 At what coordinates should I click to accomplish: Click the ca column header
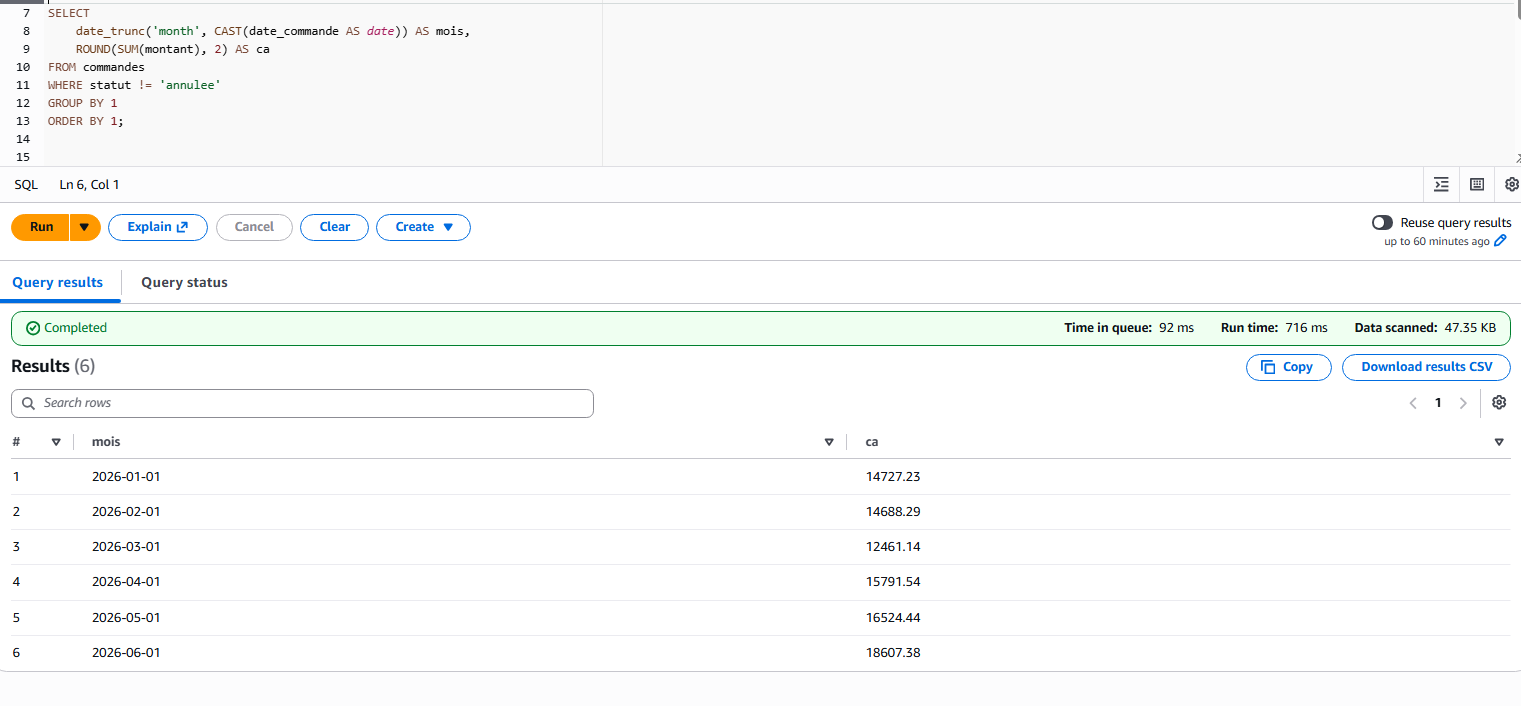click(x=872, y=442)
